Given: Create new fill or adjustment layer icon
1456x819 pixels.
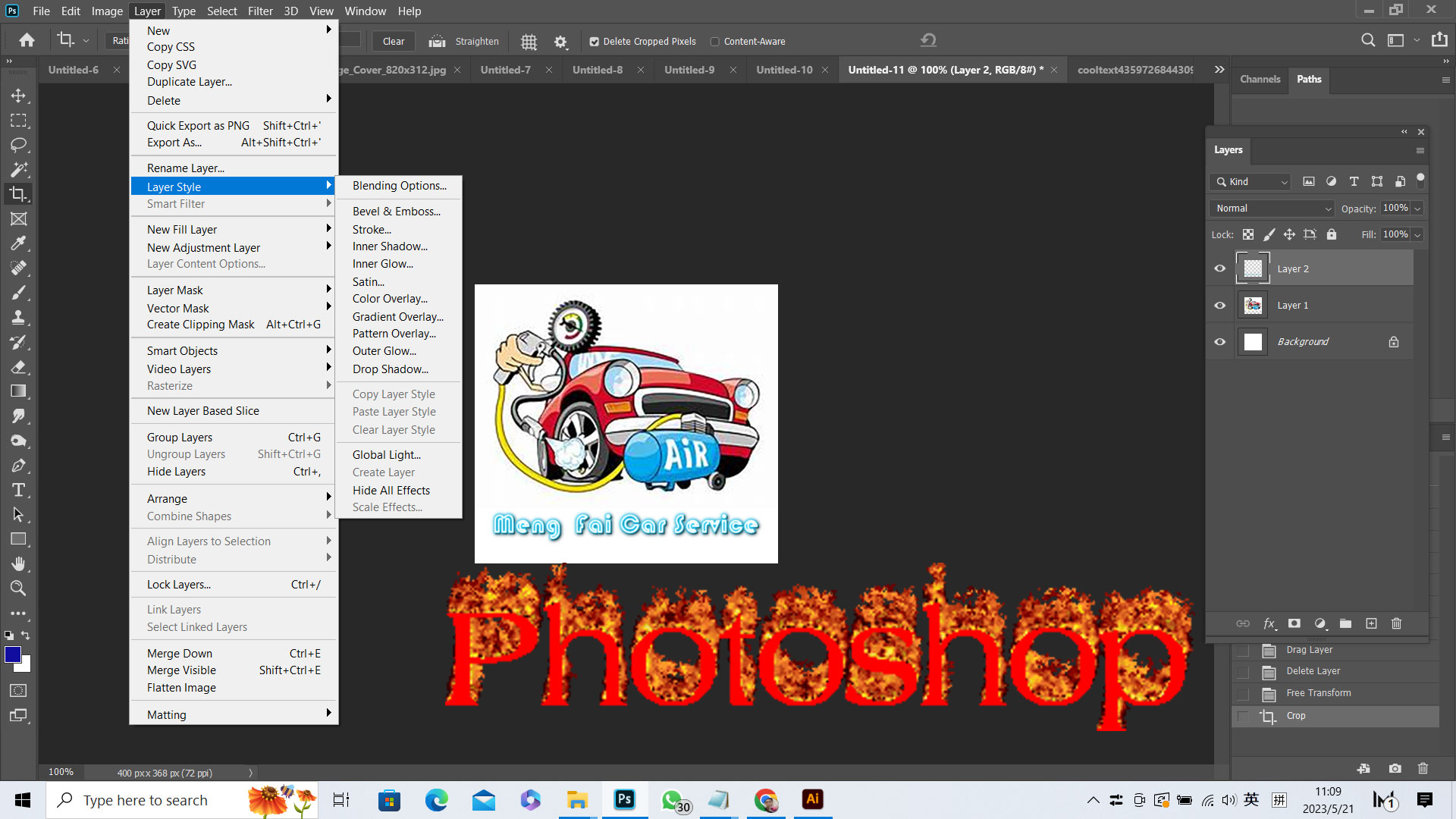Looking at the screenshot, I should tap(1320, 623).
